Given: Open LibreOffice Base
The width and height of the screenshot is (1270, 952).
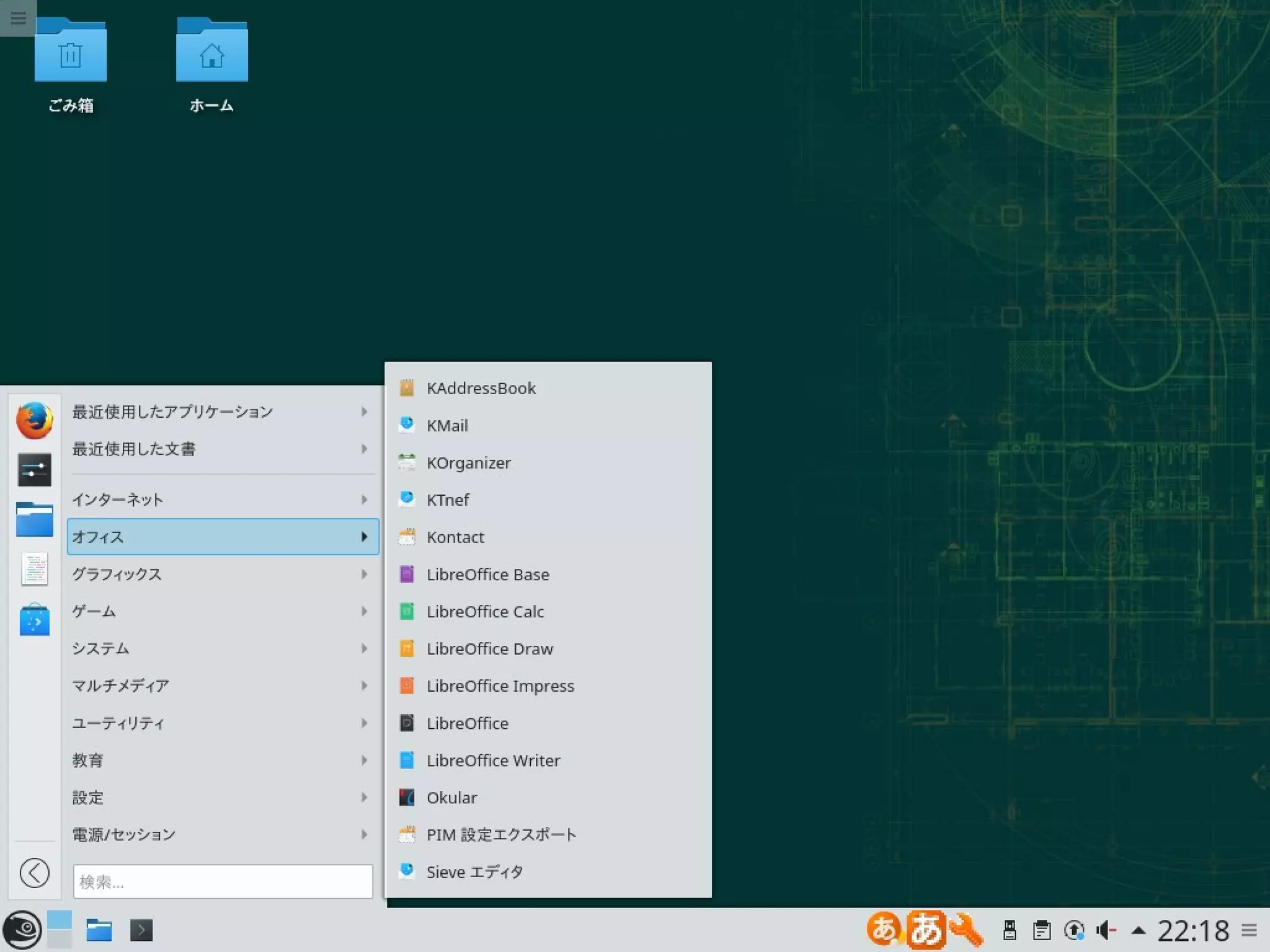Looking at the screenshot, I should 548,574.
